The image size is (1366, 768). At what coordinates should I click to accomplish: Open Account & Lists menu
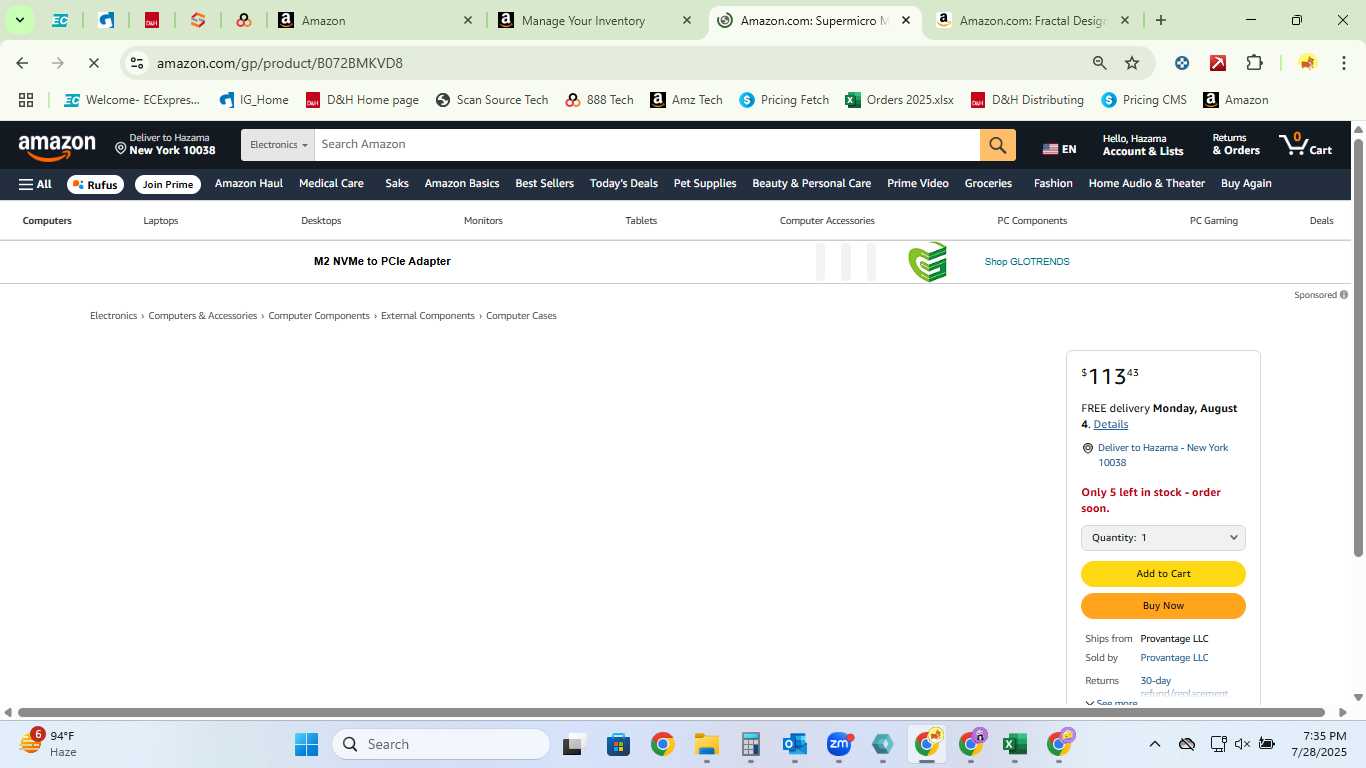coord(1143,145)
